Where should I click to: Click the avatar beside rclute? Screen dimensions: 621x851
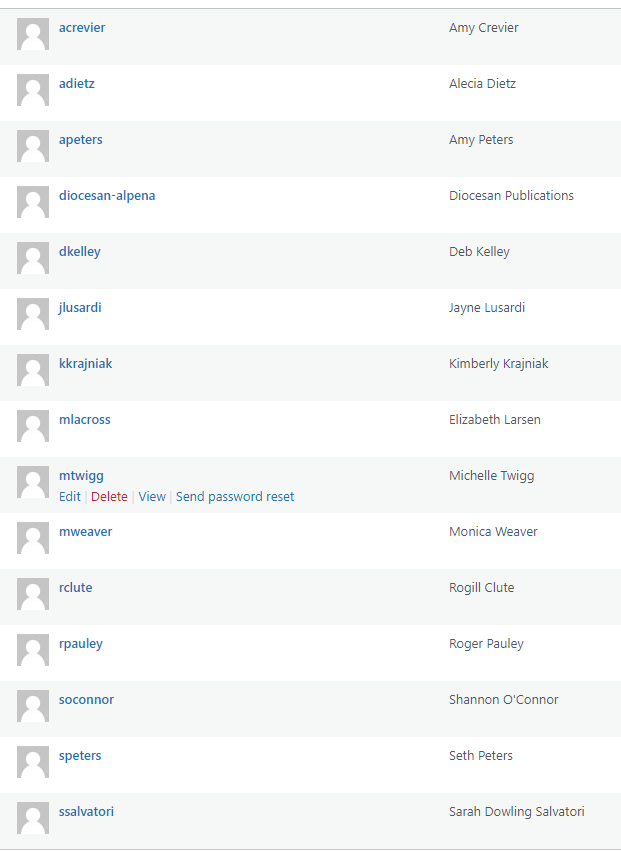pyautogui.click(x=33, y=594)
